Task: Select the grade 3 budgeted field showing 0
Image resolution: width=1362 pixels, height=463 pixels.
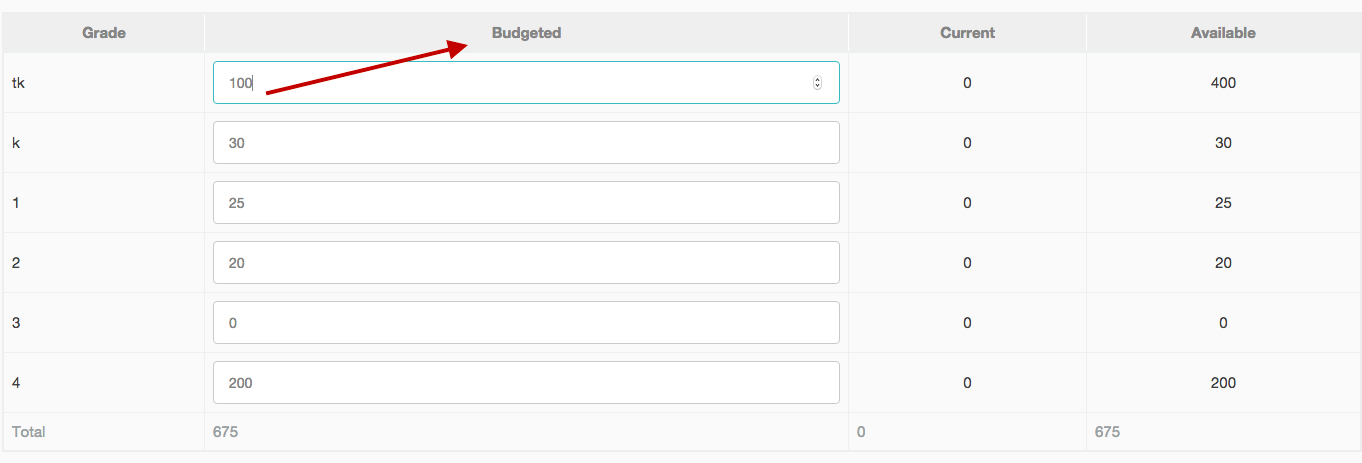Action: click(526, 323)
